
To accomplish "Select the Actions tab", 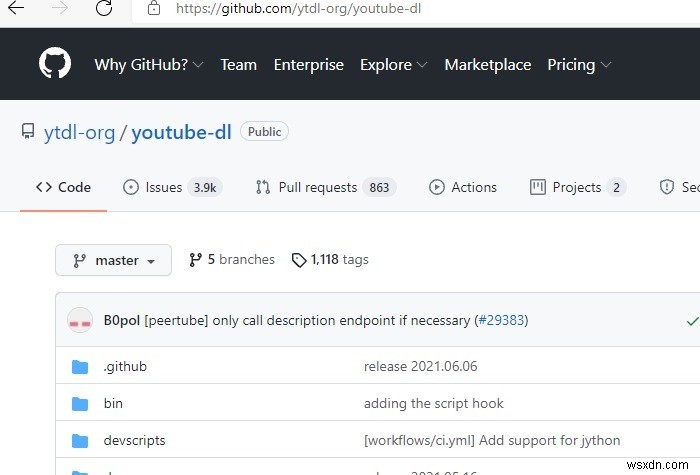I will tap(463, 187).
